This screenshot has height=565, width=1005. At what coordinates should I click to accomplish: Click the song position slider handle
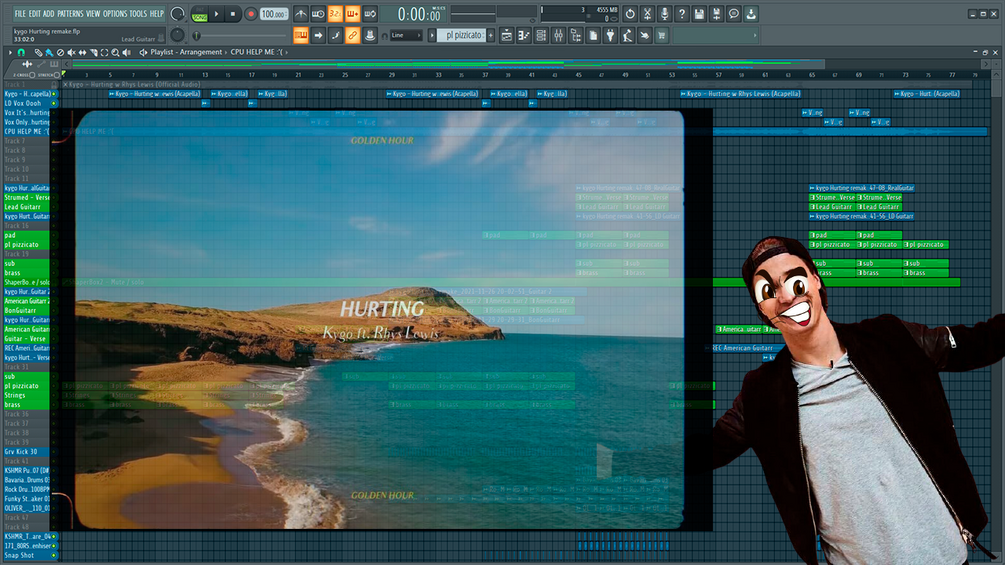197,36
